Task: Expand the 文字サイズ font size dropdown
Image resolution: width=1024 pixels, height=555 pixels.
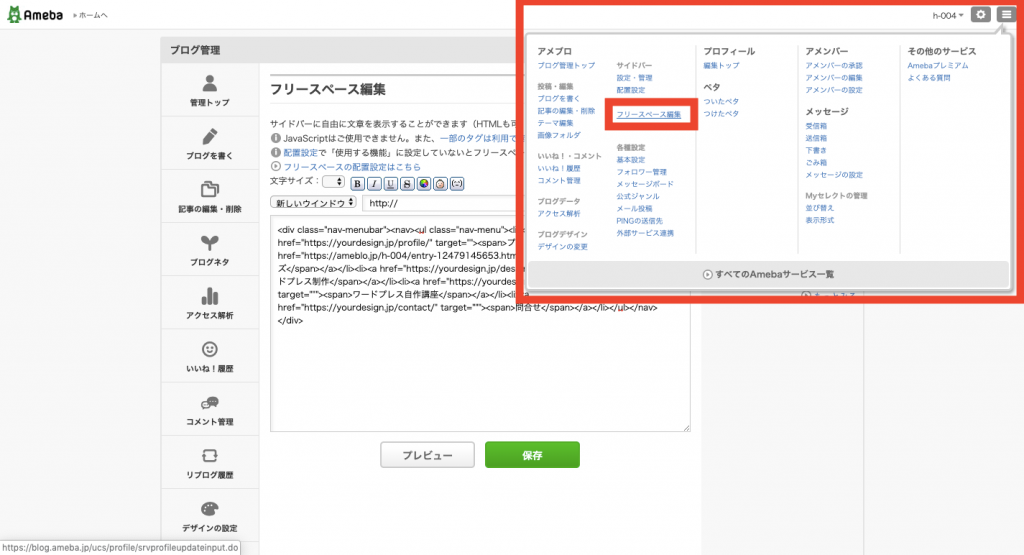Action: point(334,182)
